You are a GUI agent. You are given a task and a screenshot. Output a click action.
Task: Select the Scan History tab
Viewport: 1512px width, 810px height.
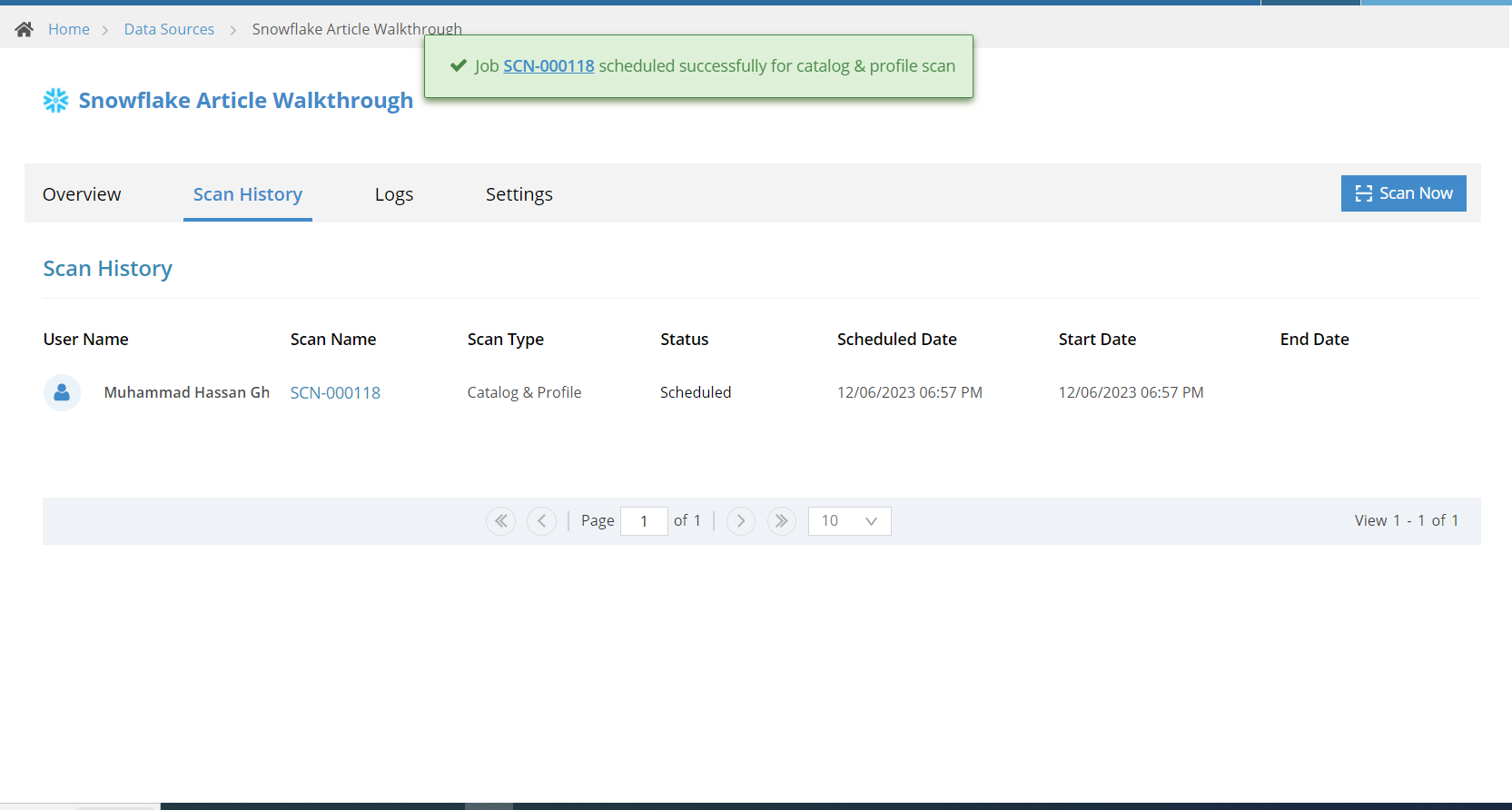[x=248, y=194]
